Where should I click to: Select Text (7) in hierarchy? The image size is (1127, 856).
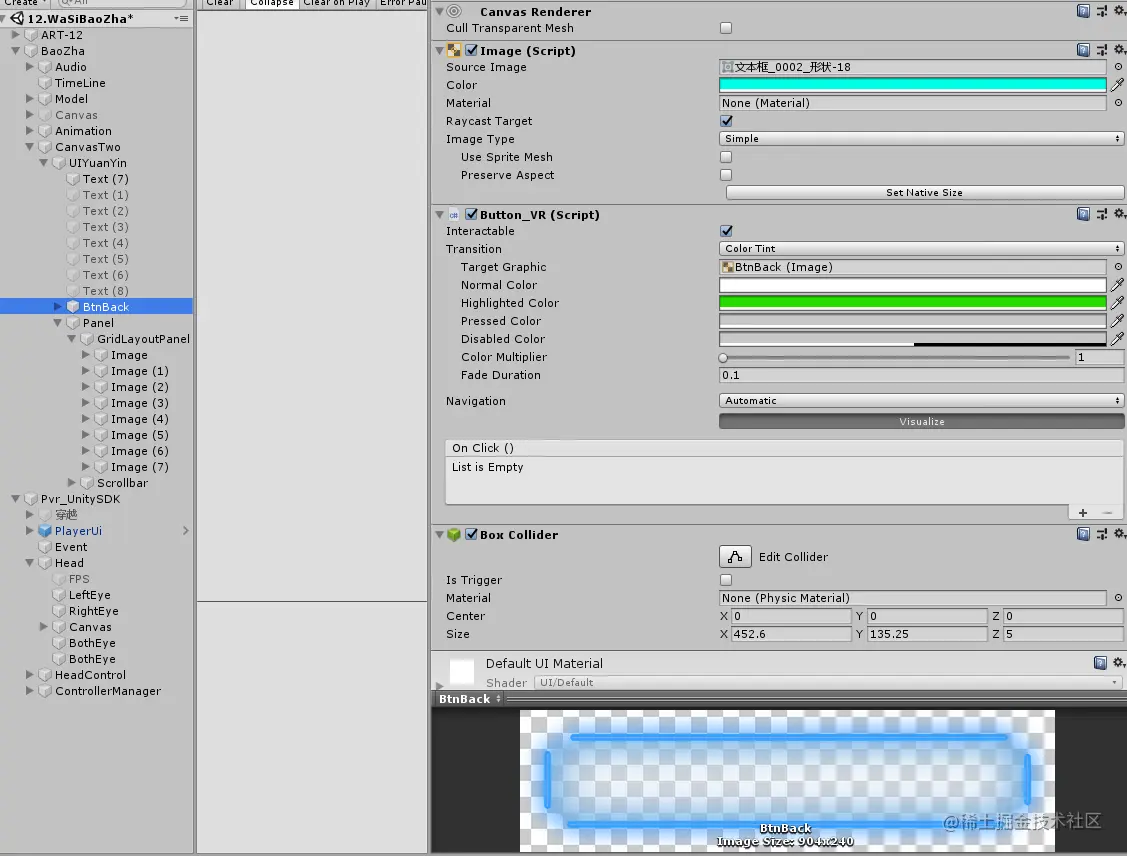(x=106, y=179)
